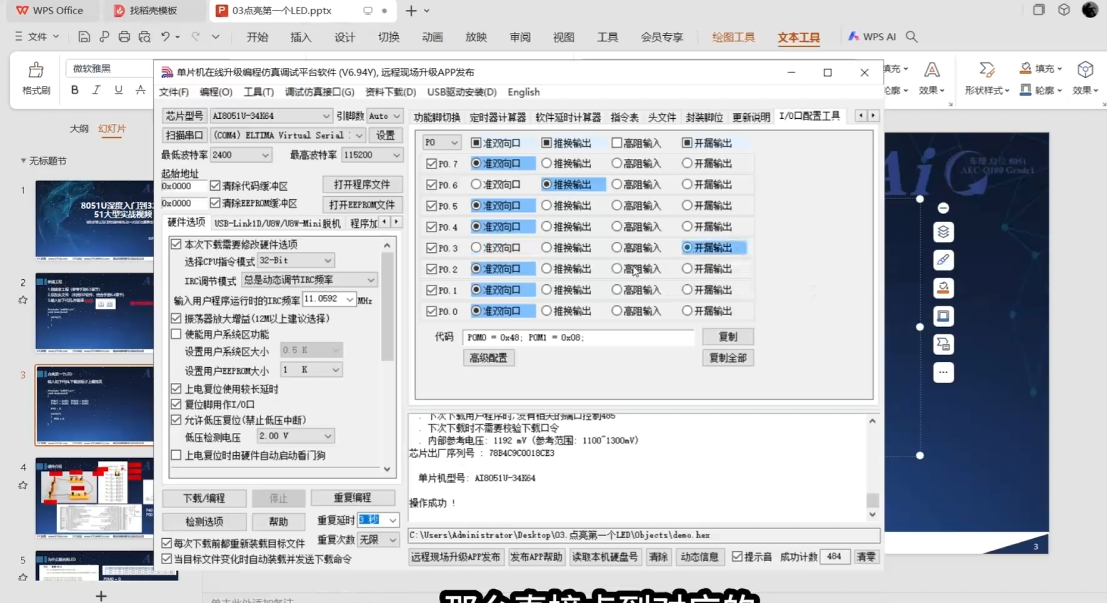Click the '...' more tools floating icon

[x=942, y=373]
